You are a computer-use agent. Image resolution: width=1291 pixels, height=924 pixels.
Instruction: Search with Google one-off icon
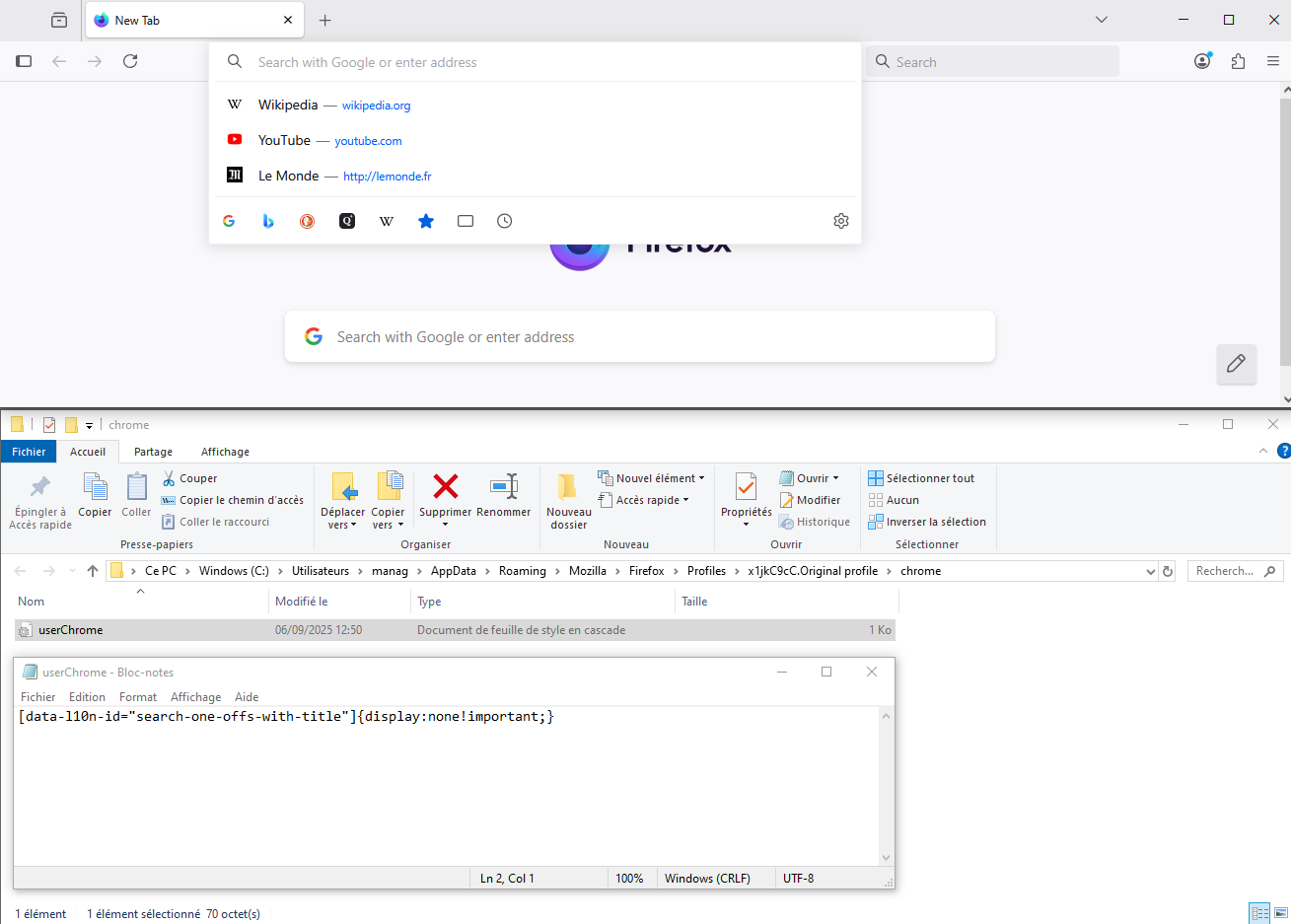tap(229, 221)
